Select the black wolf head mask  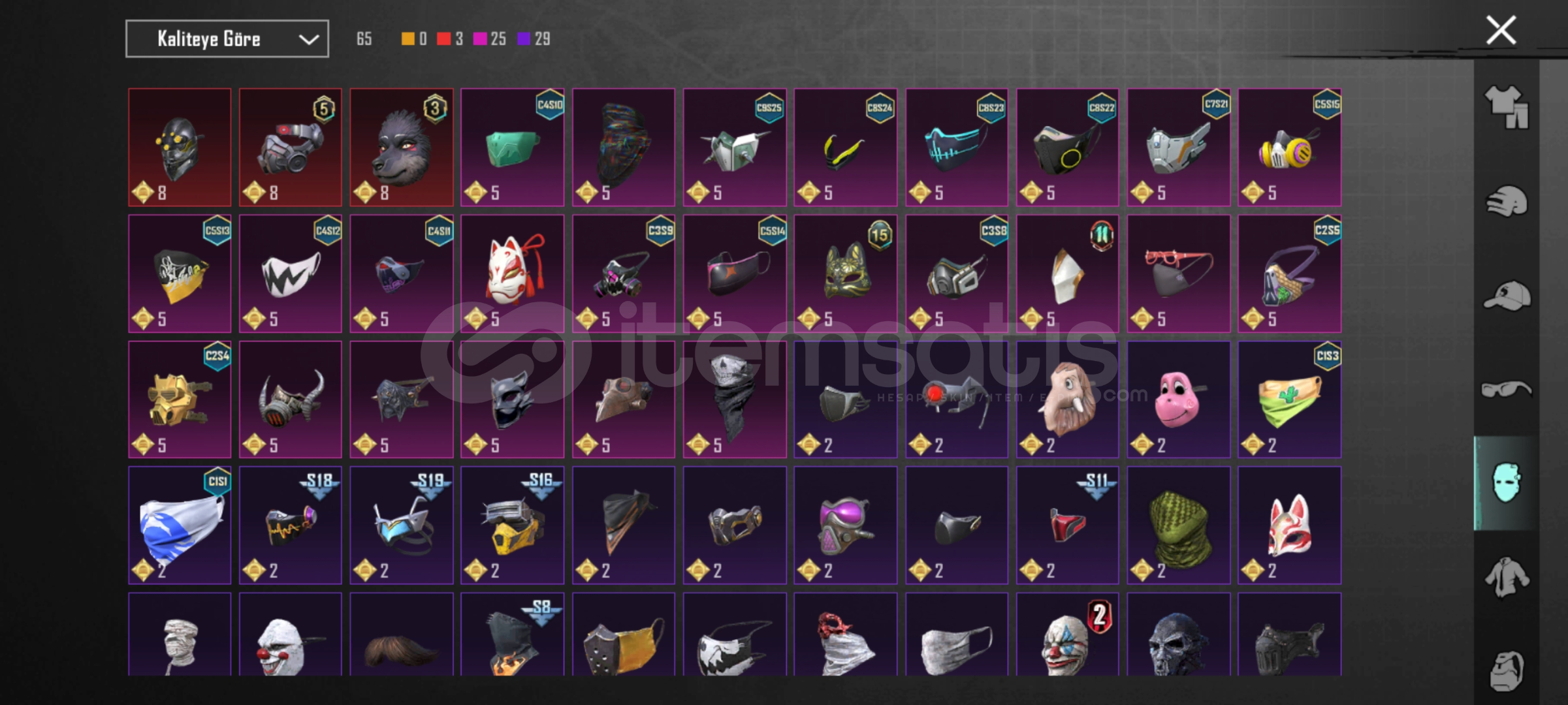click(x=402, y=148)
